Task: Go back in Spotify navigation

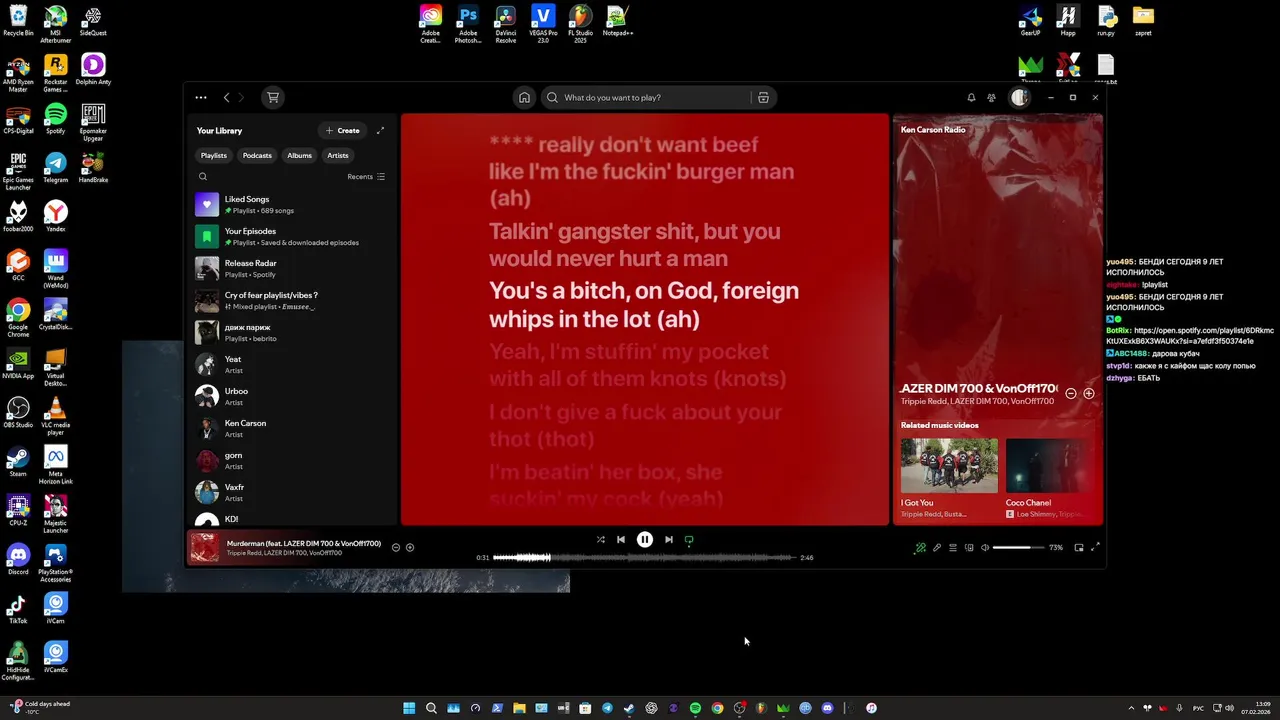Action: [x=227, y=98]
